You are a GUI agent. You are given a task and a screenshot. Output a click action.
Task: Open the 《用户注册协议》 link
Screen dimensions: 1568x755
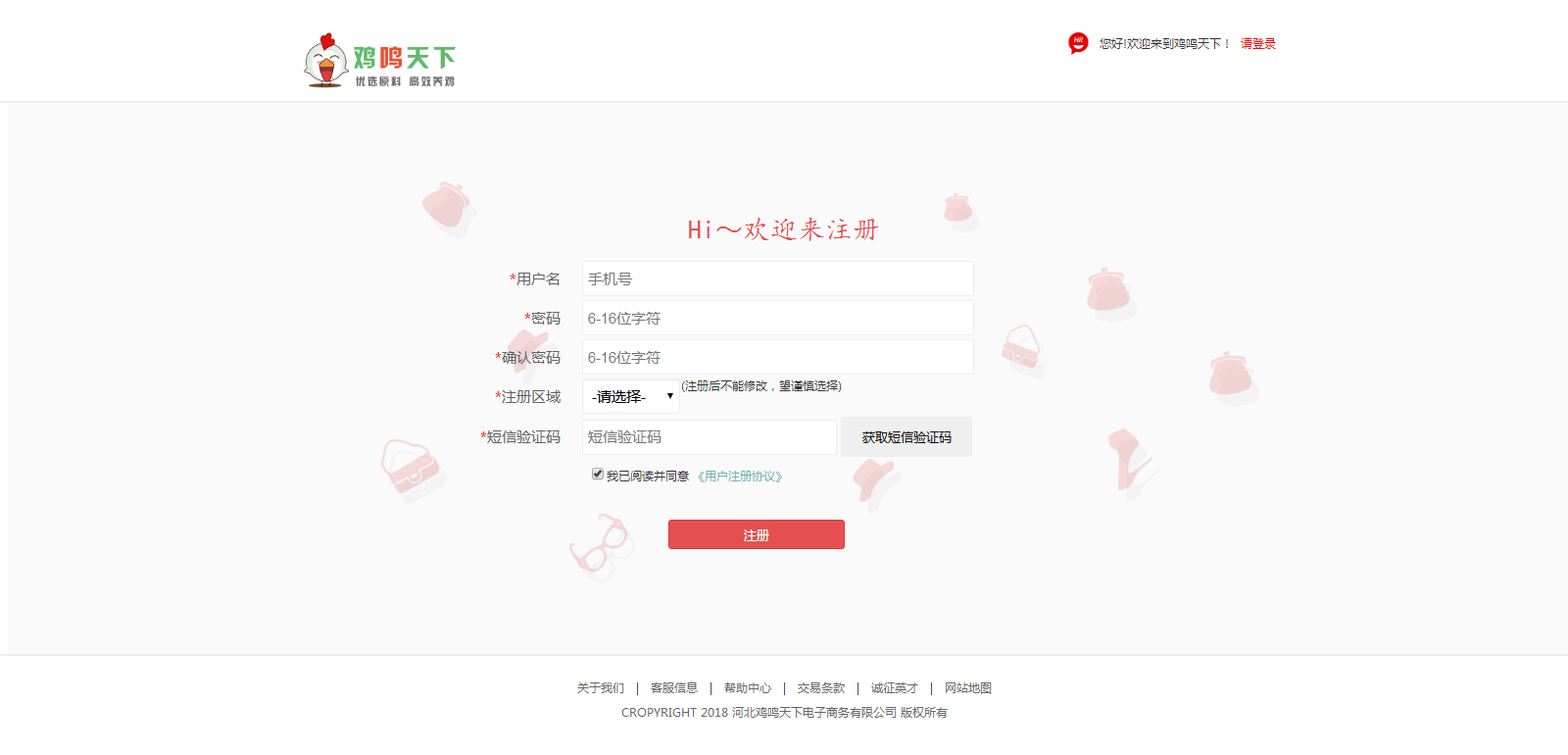pos(740,477)
